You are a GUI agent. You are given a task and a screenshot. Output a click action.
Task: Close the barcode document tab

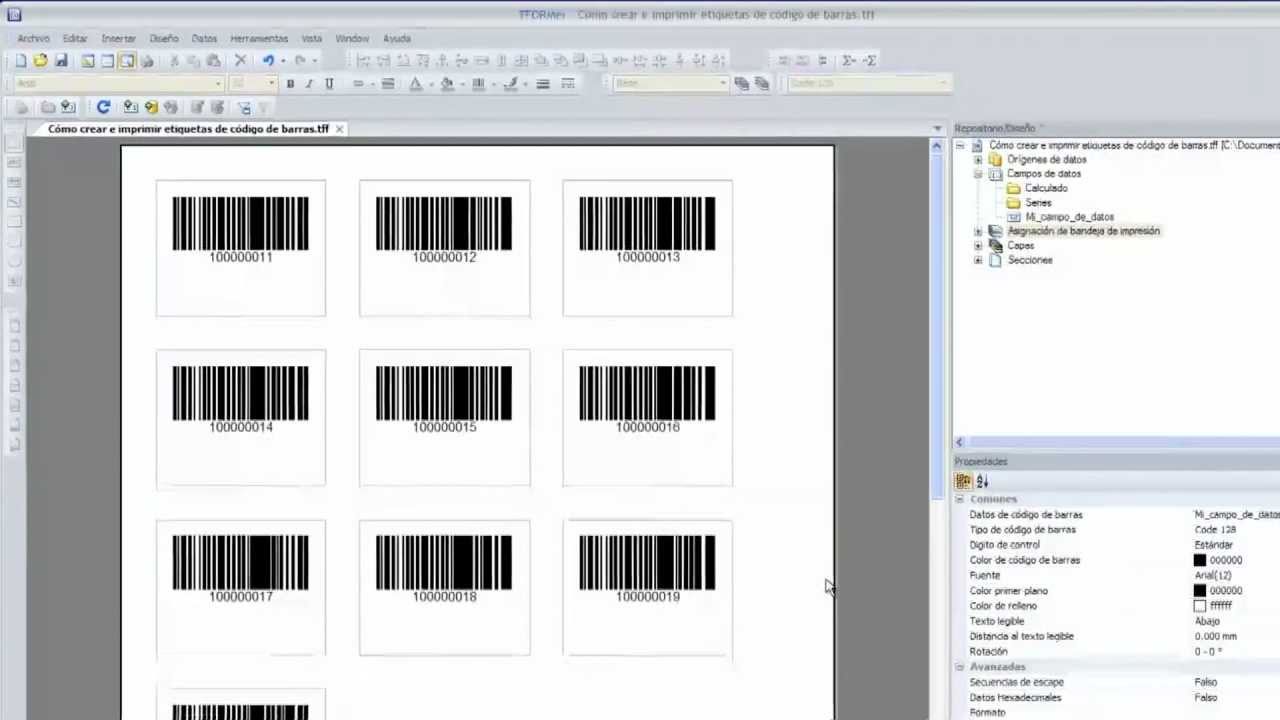[340, 129]
